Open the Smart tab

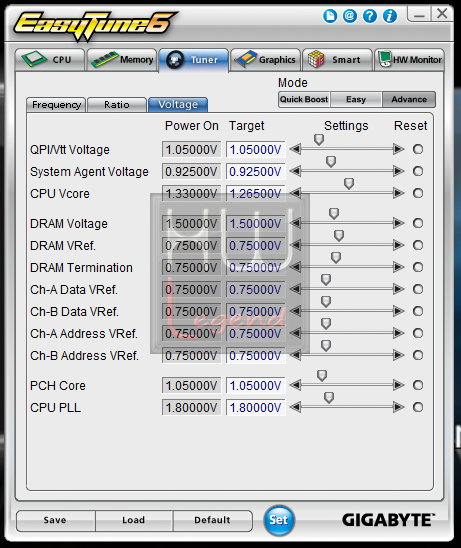coord(337,60)
